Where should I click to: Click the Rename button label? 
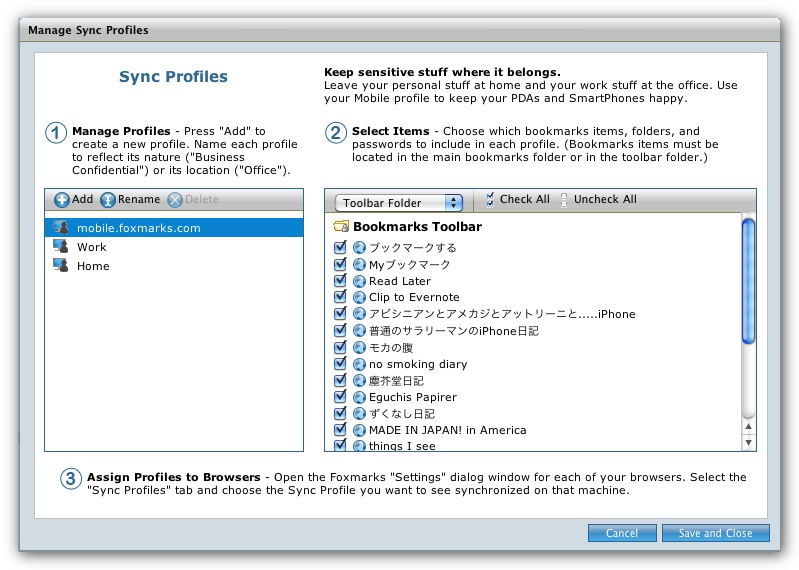139,199
